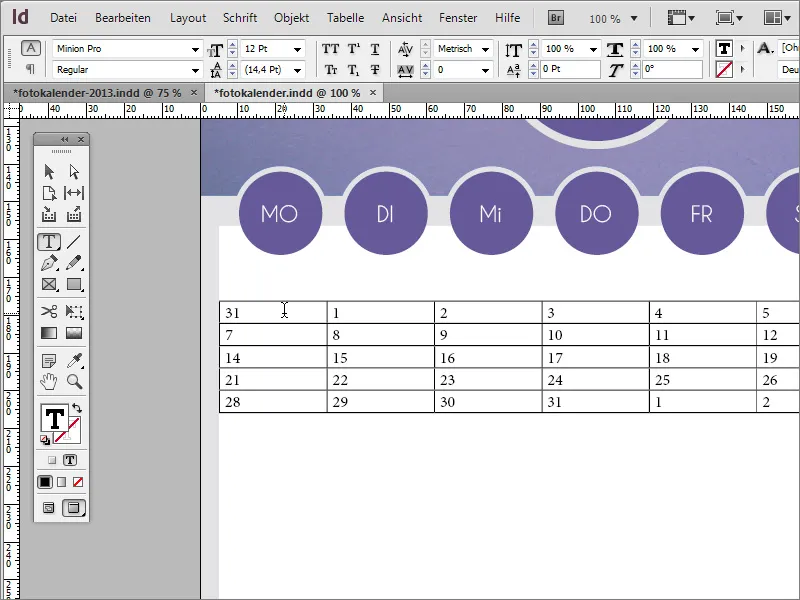Open the font family Minion Pro dropdown
This screenshot has height=600, width=800.
pyautogui.click(x=195, y=49)
